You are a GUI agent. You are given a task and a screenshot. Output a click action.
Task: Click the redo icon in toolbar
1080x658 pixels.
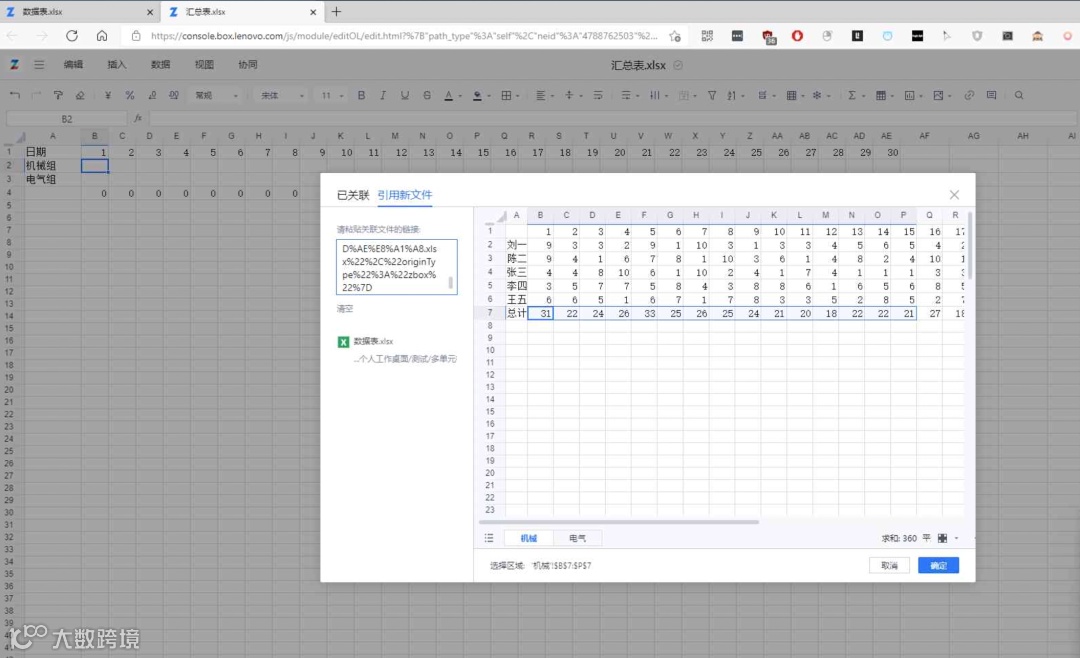[x=37, y=95]
